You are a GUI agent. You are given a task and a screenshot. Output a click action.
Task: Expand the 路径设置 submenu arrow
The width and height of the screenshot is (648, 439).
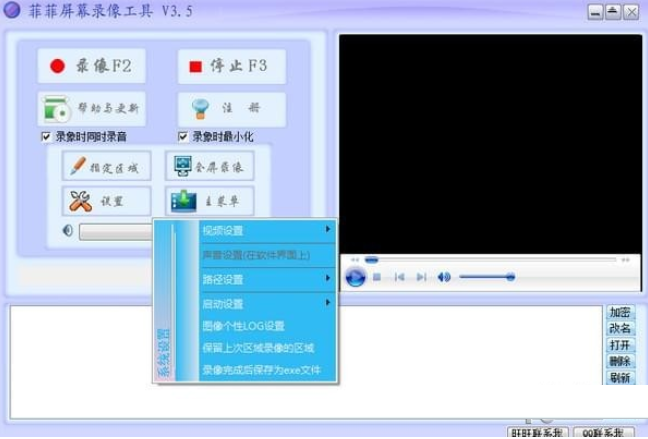click(x=328, y=278)
